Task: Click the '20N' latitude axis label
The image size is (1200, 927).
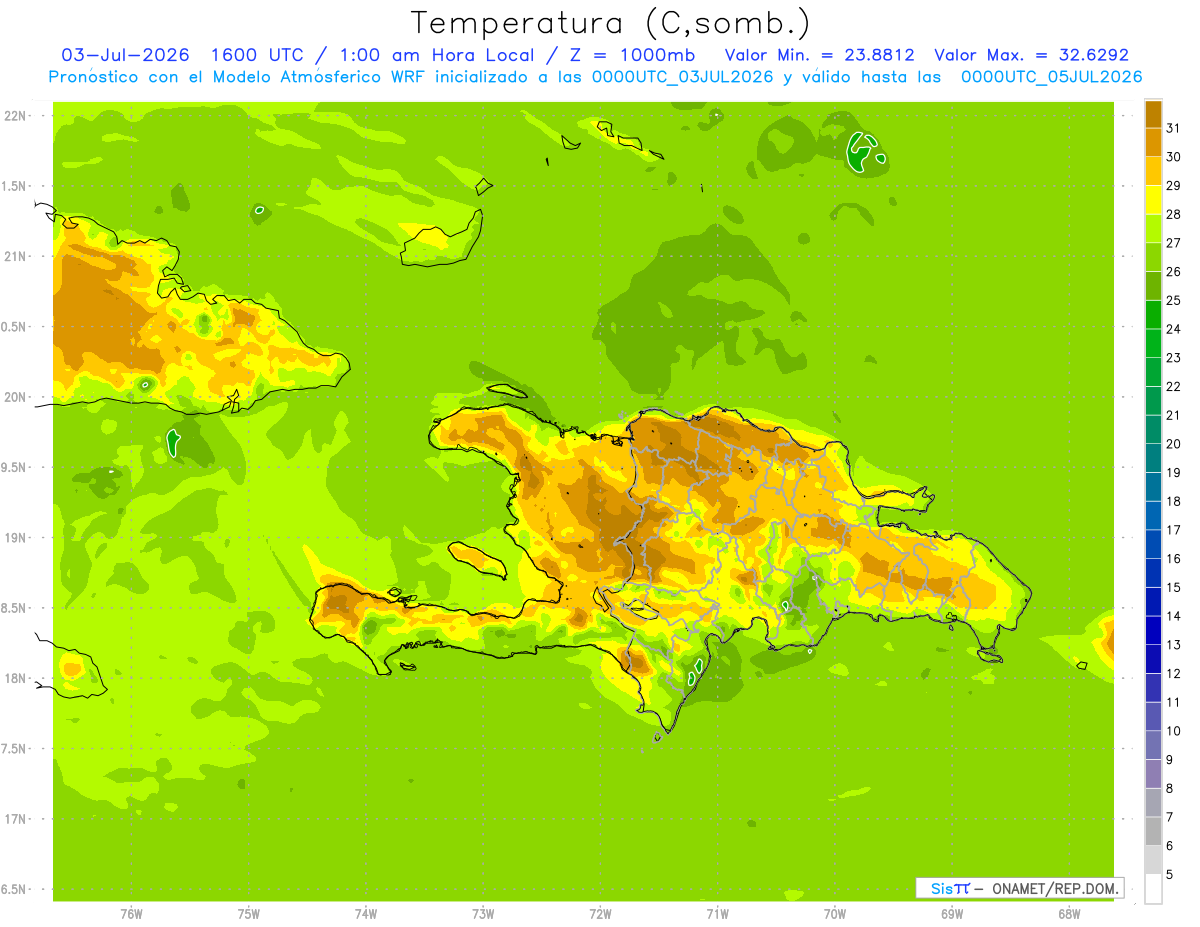Action: tap(14, 397)
